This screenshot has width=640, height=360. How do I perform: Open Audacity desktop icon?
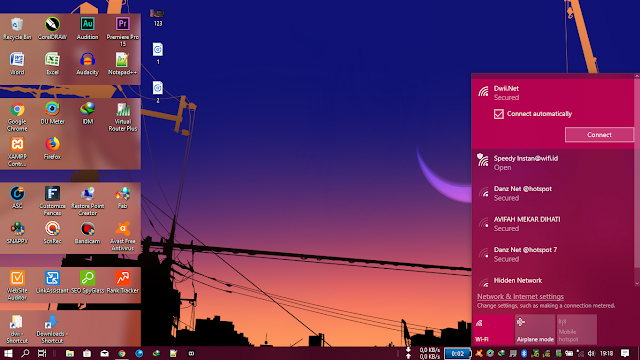[87, 64]
